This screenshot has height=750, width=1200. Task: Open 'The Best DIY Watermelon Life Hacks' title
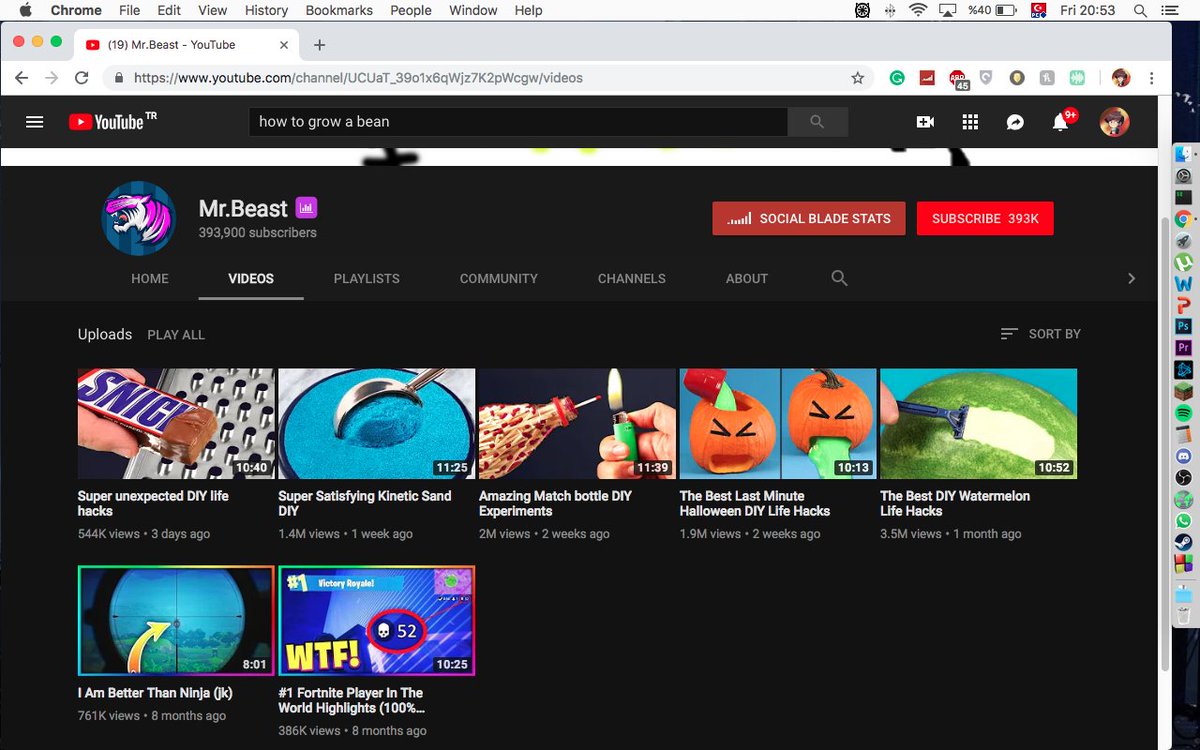955,503
